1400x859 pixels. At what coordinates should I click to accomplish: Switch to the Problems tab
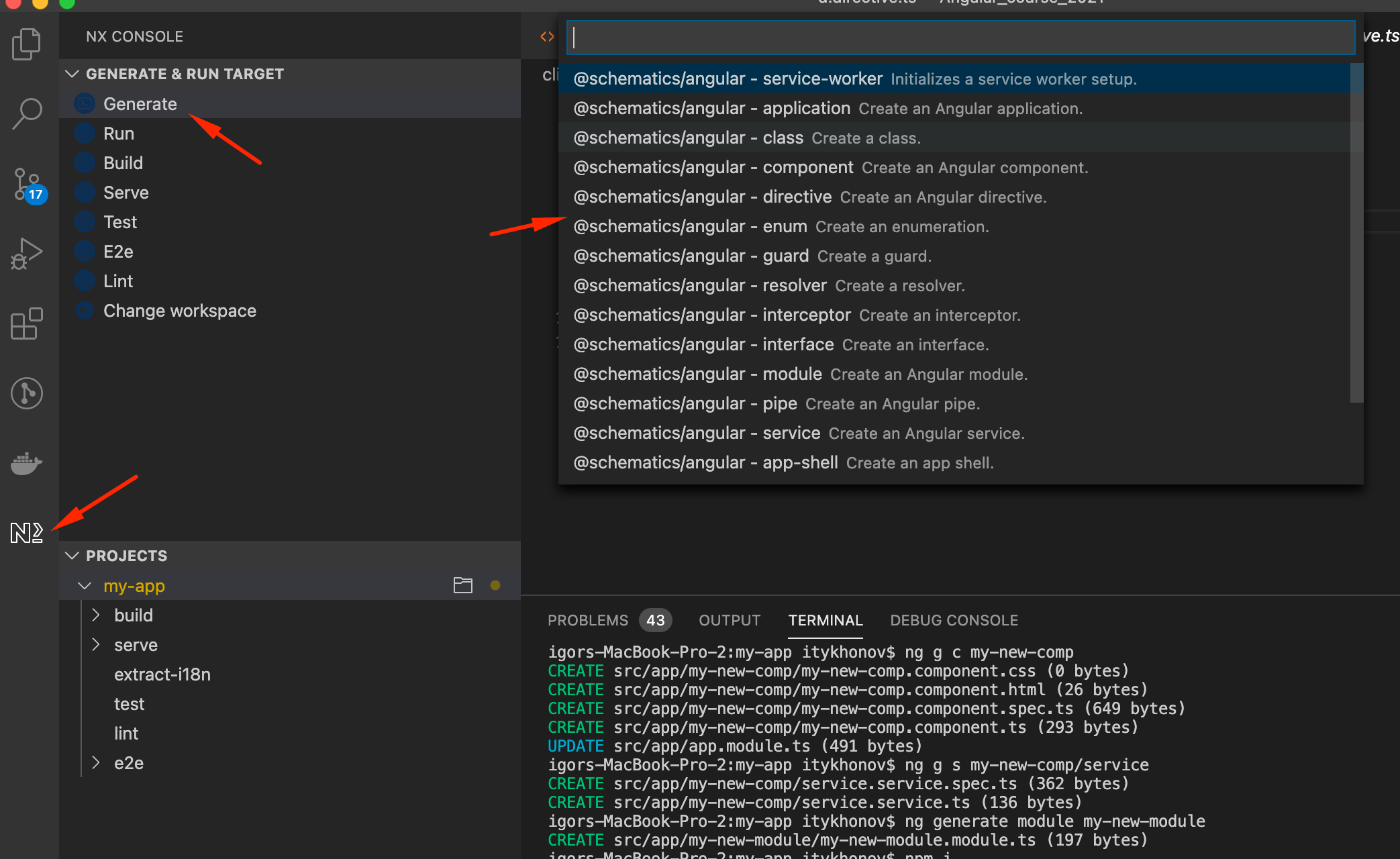(588, 620)
